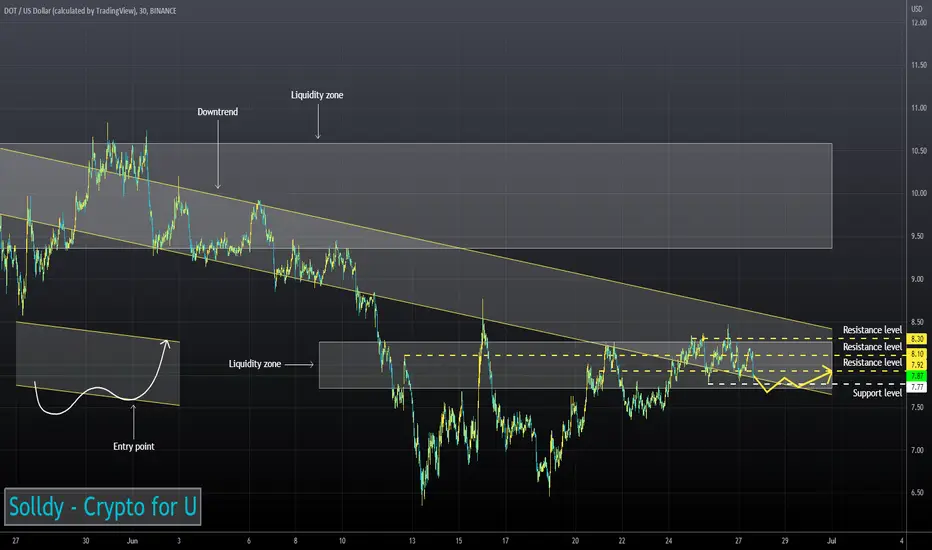Select the 11.00 price axis label

pyautogui.click(x=918, y=108)
